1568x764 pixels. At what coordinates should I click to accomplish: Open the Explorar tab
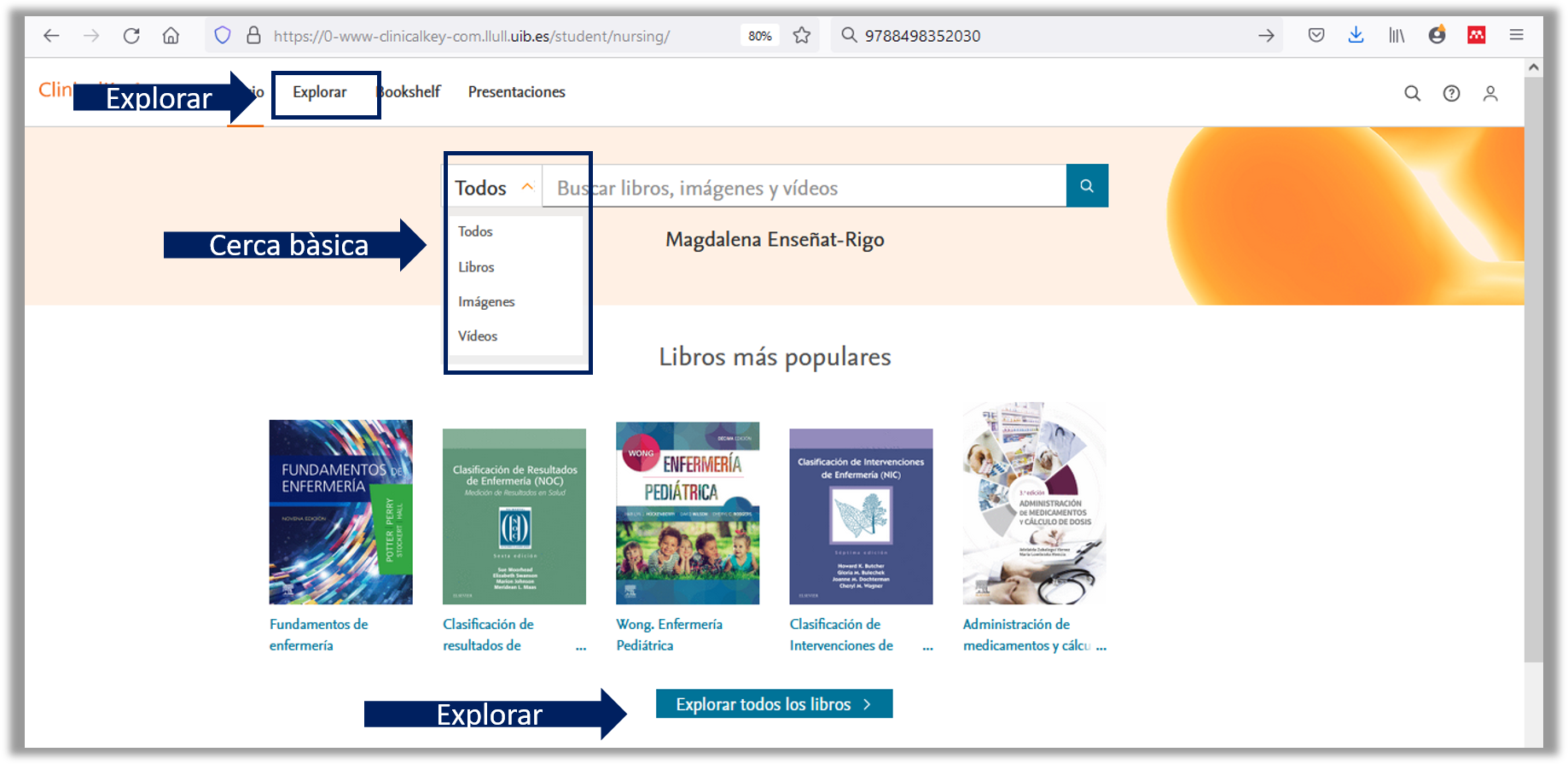click(320, 92)
